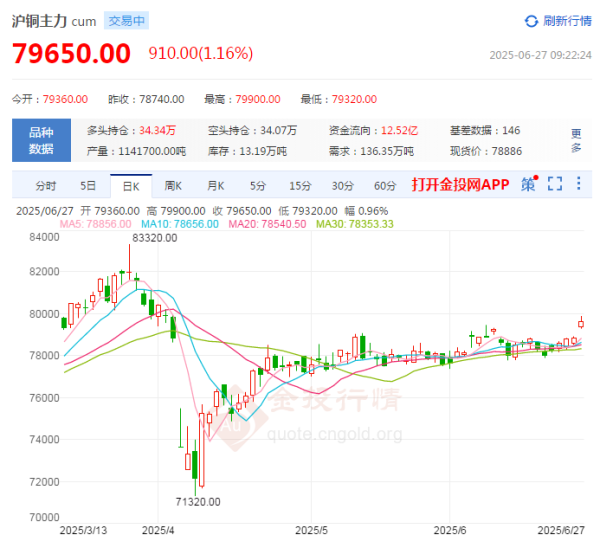600x535 pixels.
Task: Click the change value 910.00(1.16%)
Action: pos(201,53)
